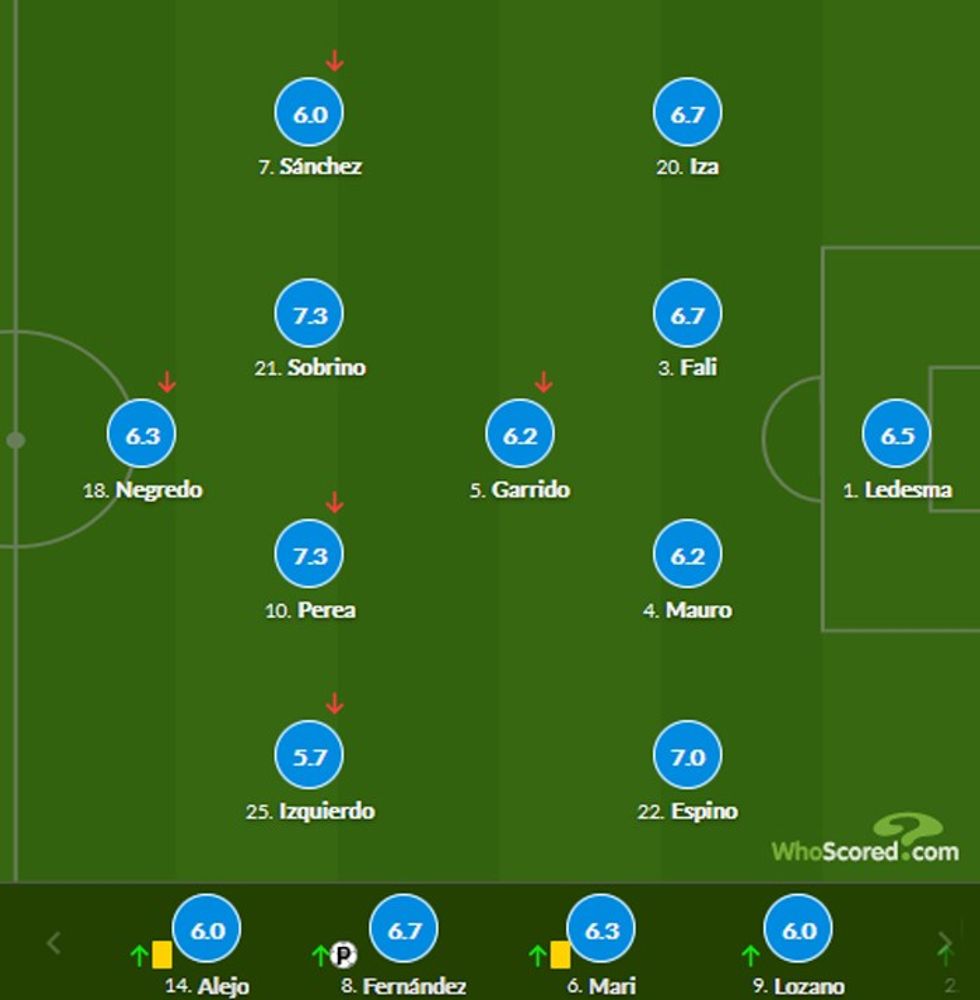Select Iza's 6.7 rating badge
The width and height of the screenshot is (980, 1000).
coord(687,114)
